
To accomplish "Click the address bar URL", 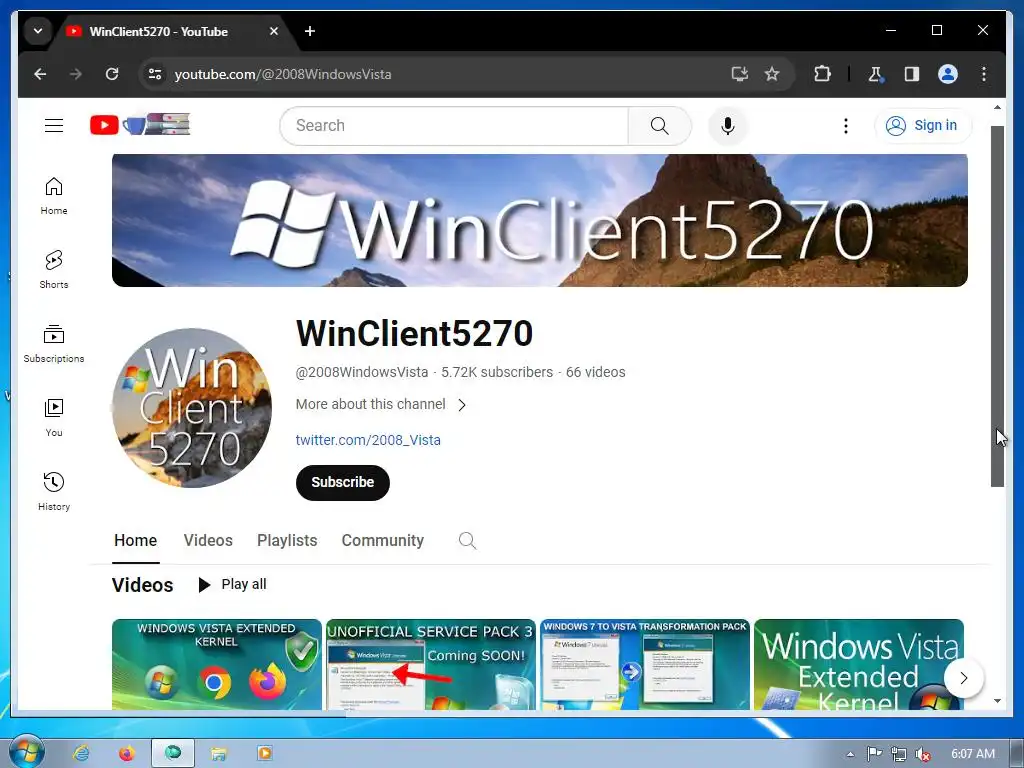I will coord(283,74).
